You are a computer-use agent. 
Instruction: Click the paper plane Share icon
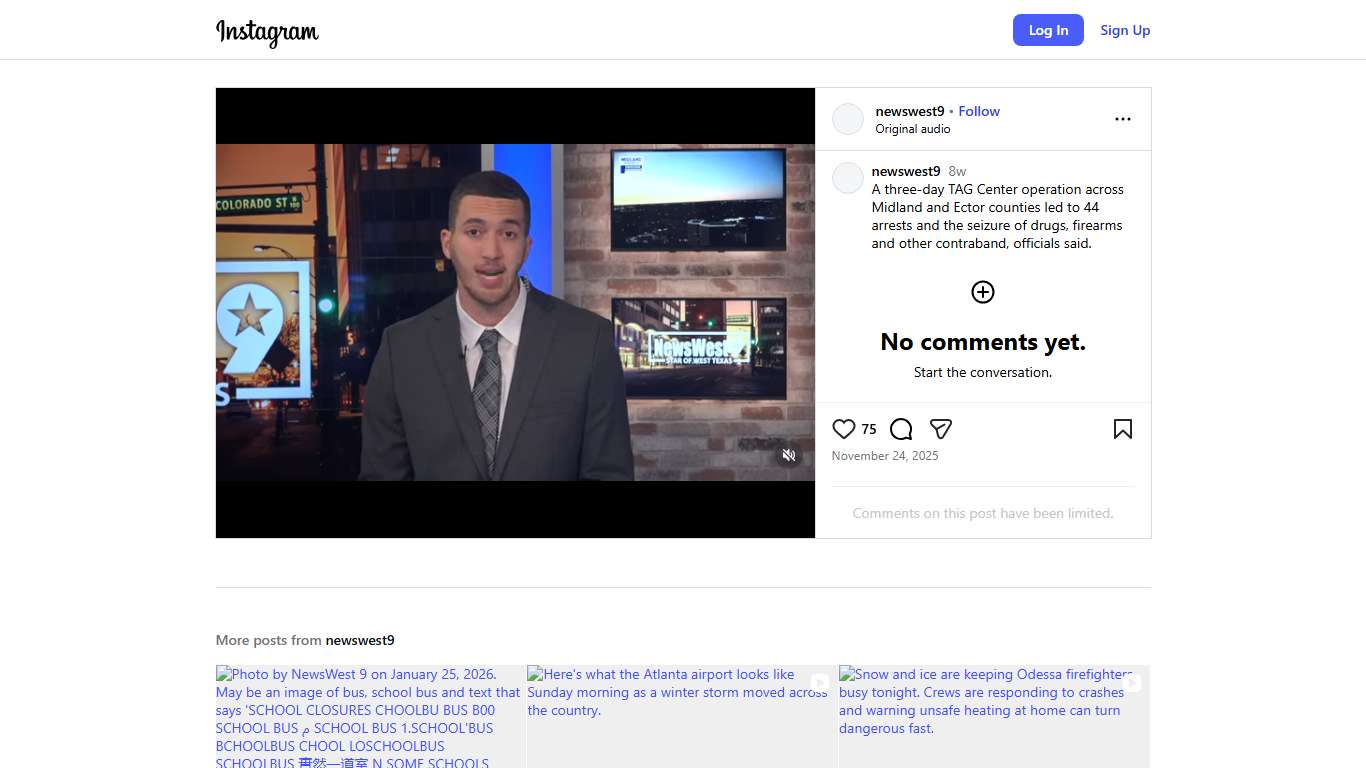click(x=940, y=429)
